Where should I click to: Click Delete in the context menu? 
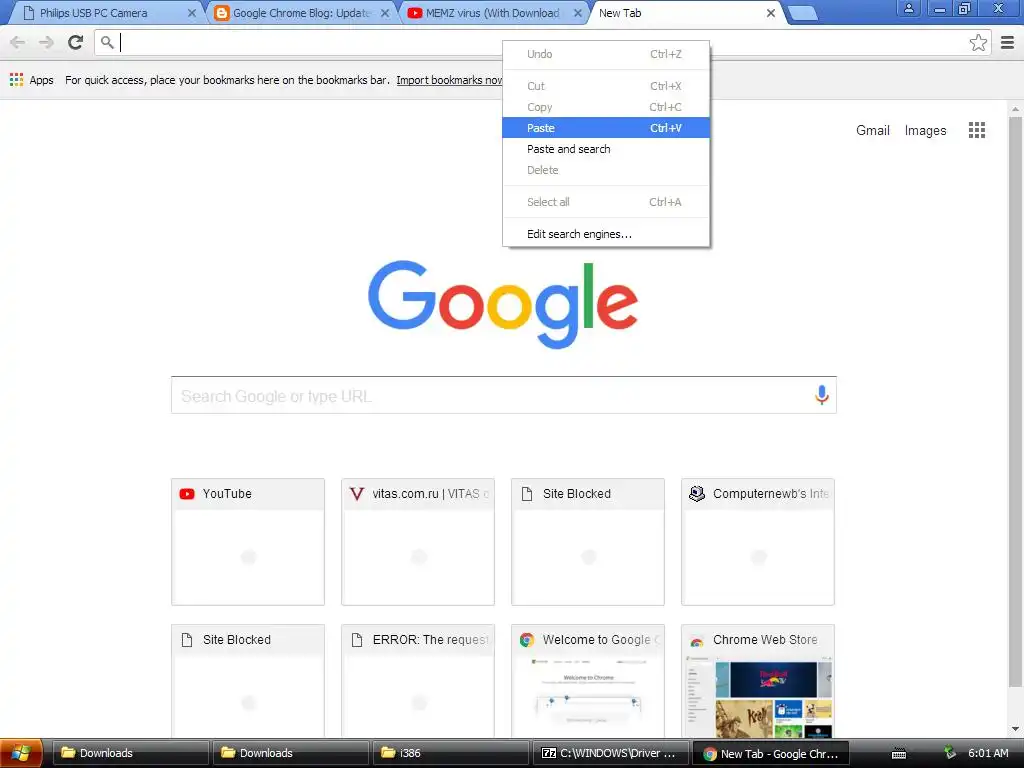[x=605, y=170]
